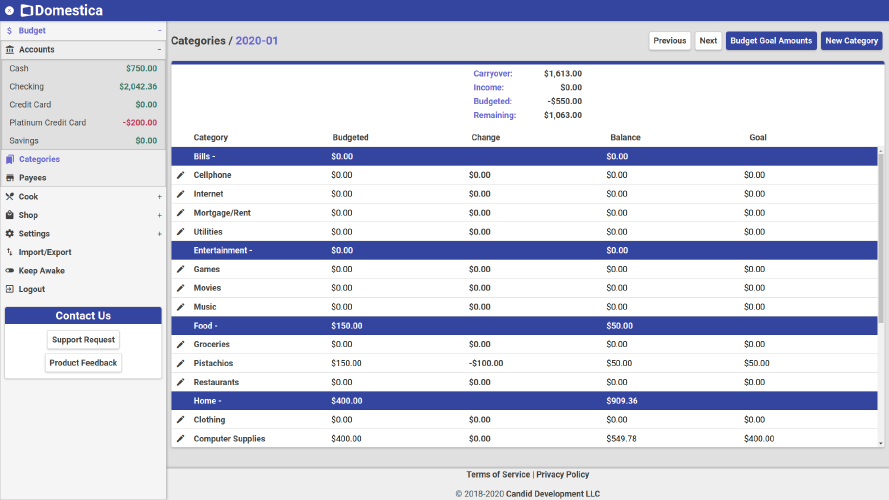Expand the Settings menu plus sign
The image size is (889, 500).
tap(159, 234)
